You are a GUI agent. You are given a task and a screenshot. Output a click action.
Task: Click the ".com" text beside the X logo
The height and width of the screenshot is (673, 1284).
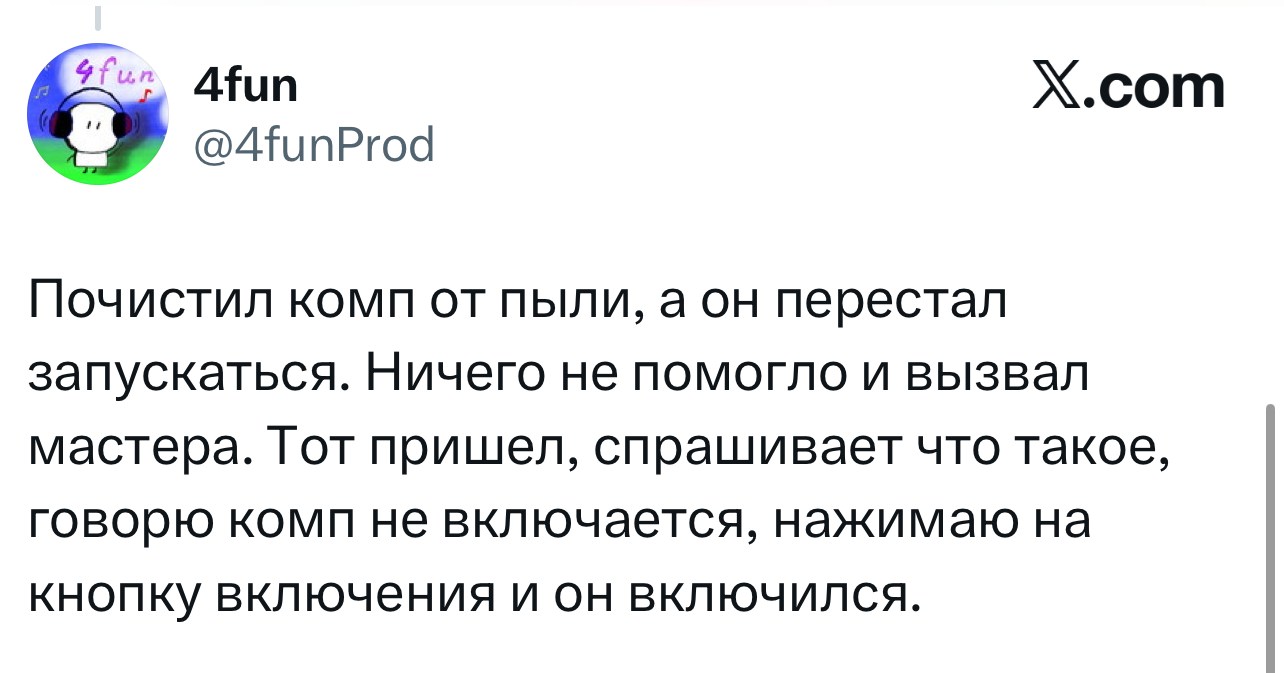point(1159,88)
